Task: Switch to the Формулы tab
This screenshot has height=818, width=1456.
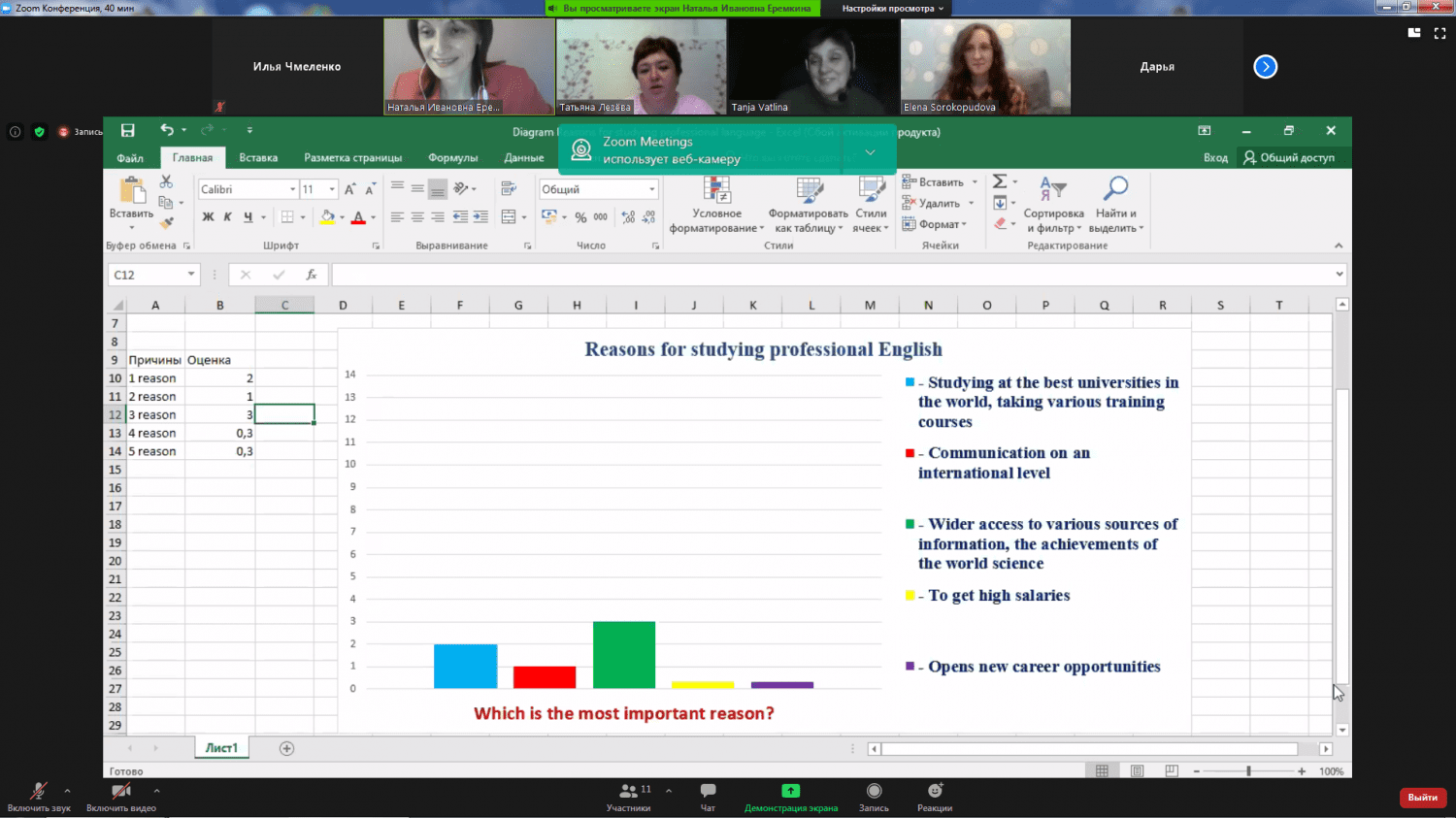Action: 452,157
